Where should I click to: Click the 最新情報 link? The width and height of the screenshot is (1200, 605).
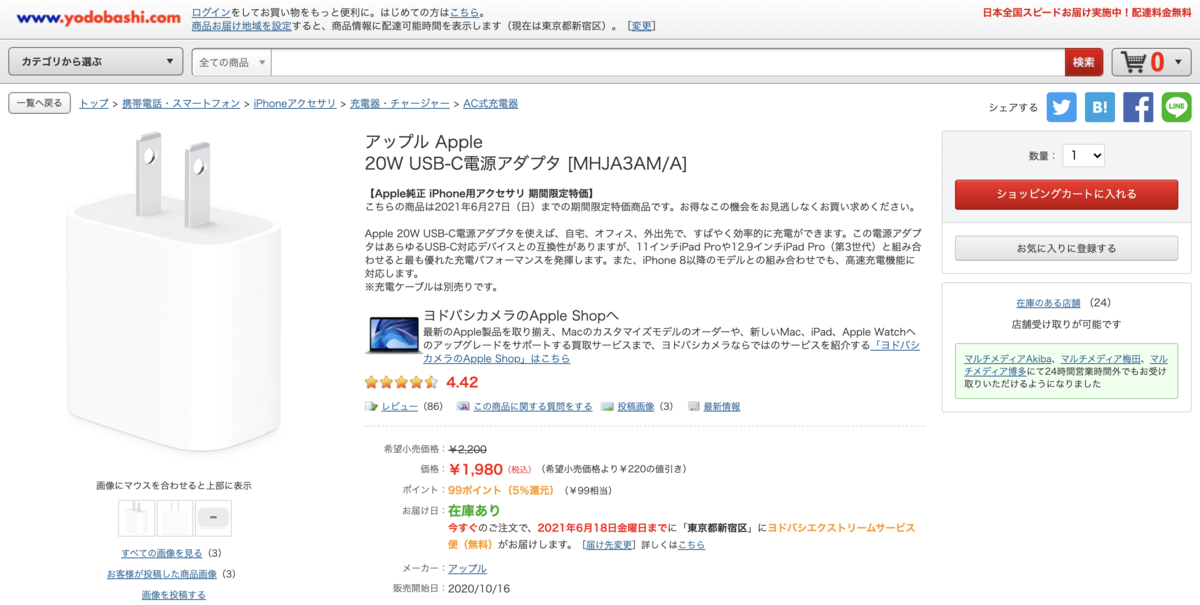point(722,407)
